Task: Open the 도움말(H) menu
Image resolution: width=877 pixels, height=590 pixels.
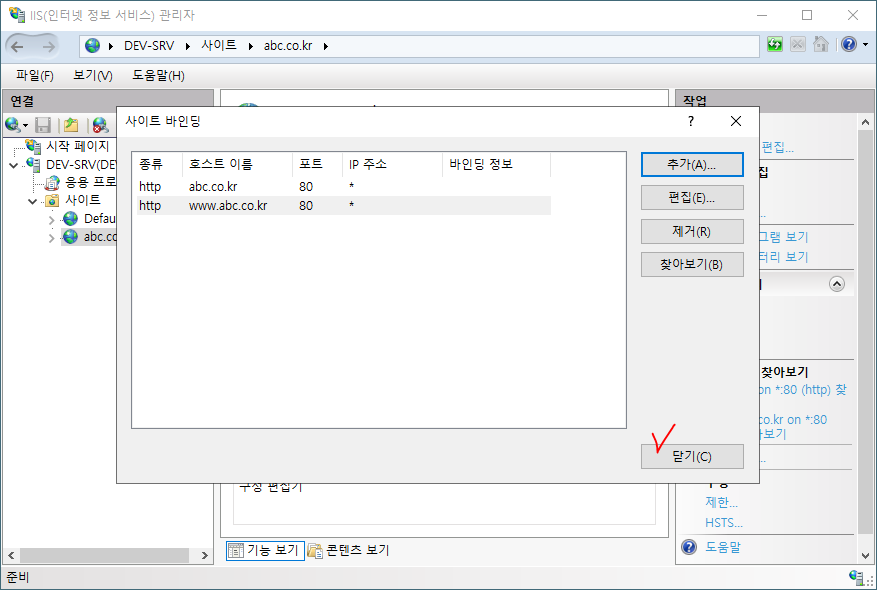Action: tap(158, 75)
